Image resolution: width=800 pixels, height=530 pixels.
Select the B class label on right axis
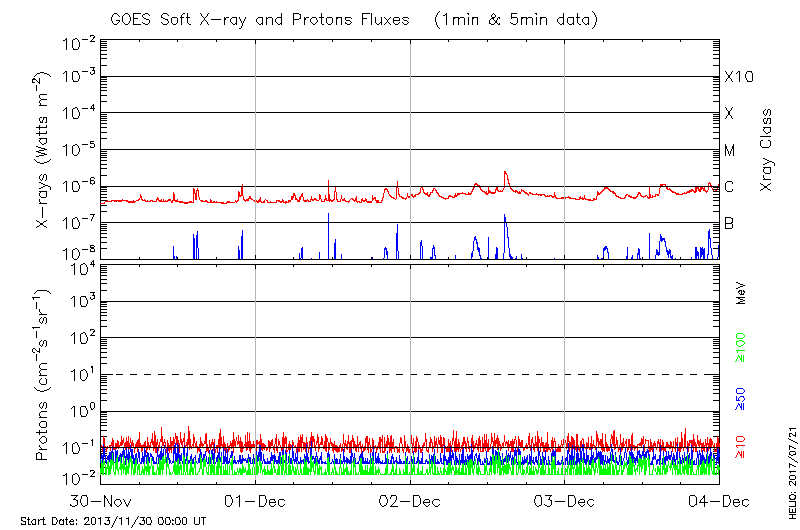click(x=729, y=223)
